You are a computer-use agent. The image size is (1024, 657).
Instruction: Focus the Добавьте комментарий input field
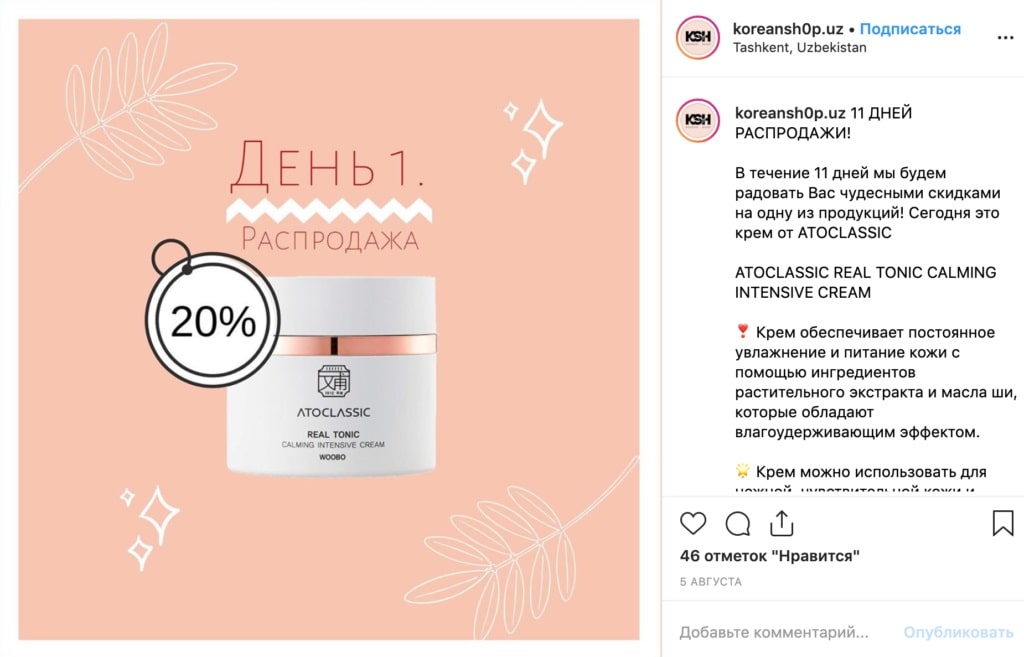coord(774,632)
